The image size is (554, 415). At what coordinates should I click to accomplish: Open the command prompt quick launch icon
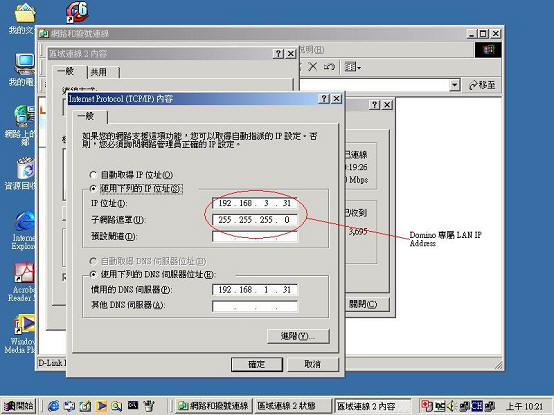click(x=133, y=405)
